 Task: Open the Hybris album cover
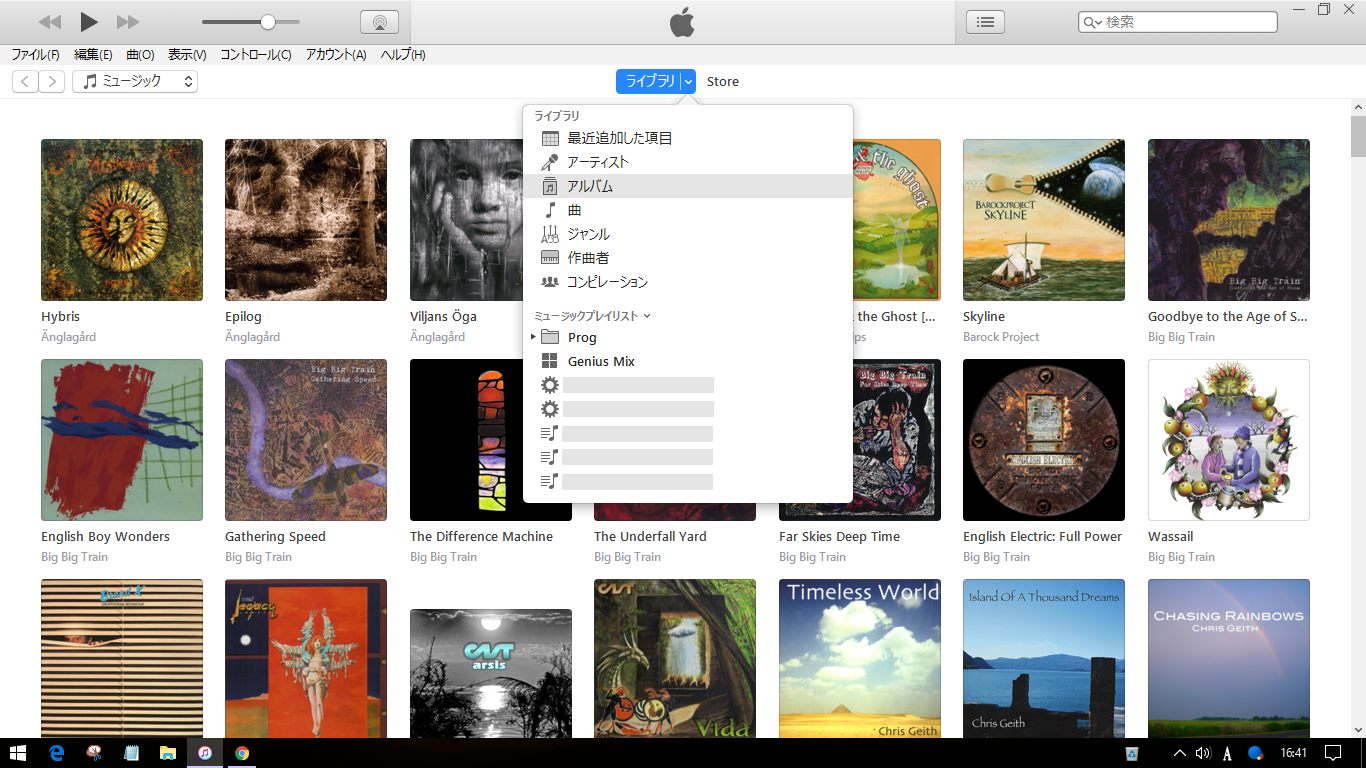[122, 220]
